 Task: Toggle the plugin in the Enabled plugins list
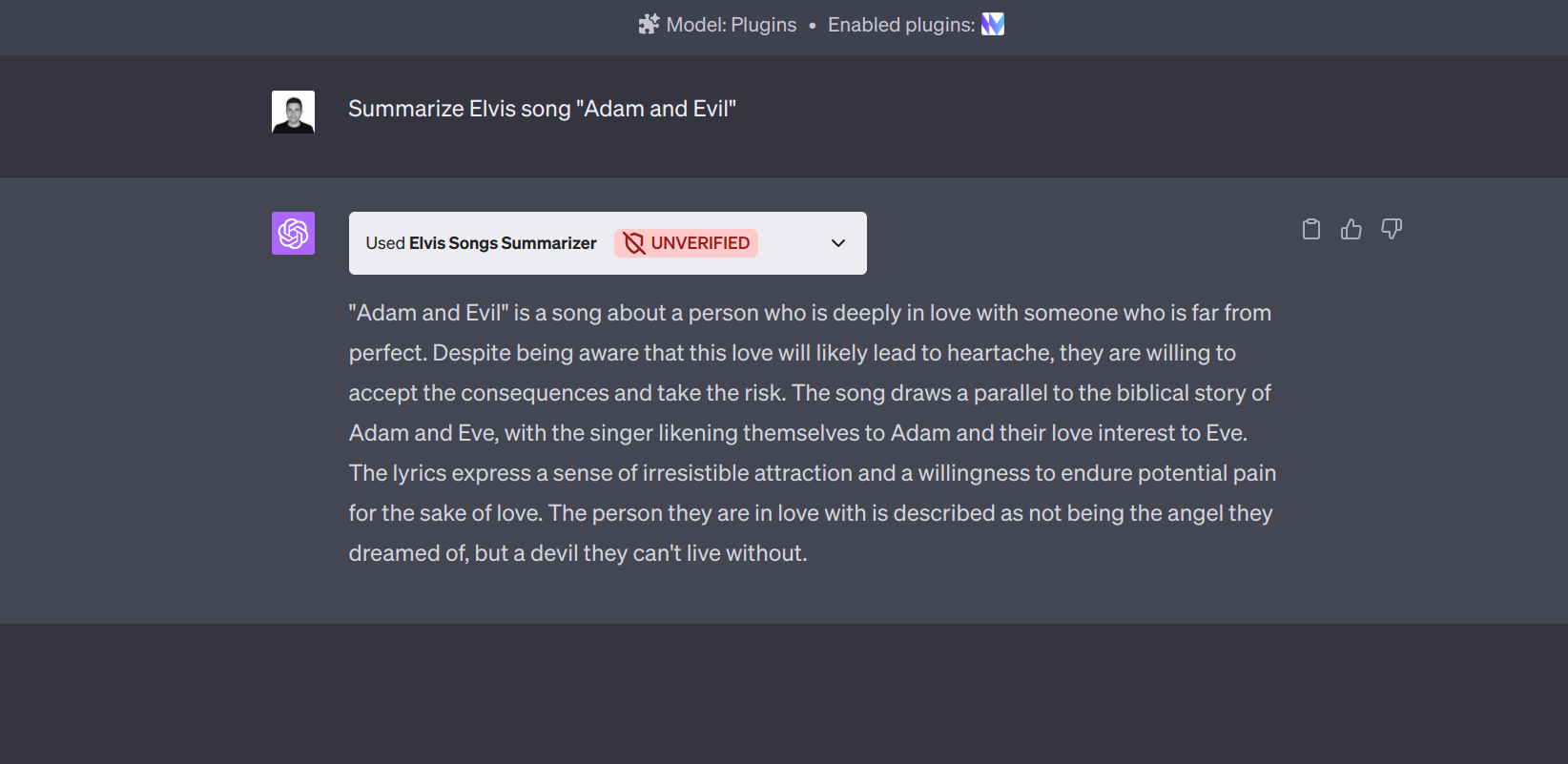tap(993, 24)
